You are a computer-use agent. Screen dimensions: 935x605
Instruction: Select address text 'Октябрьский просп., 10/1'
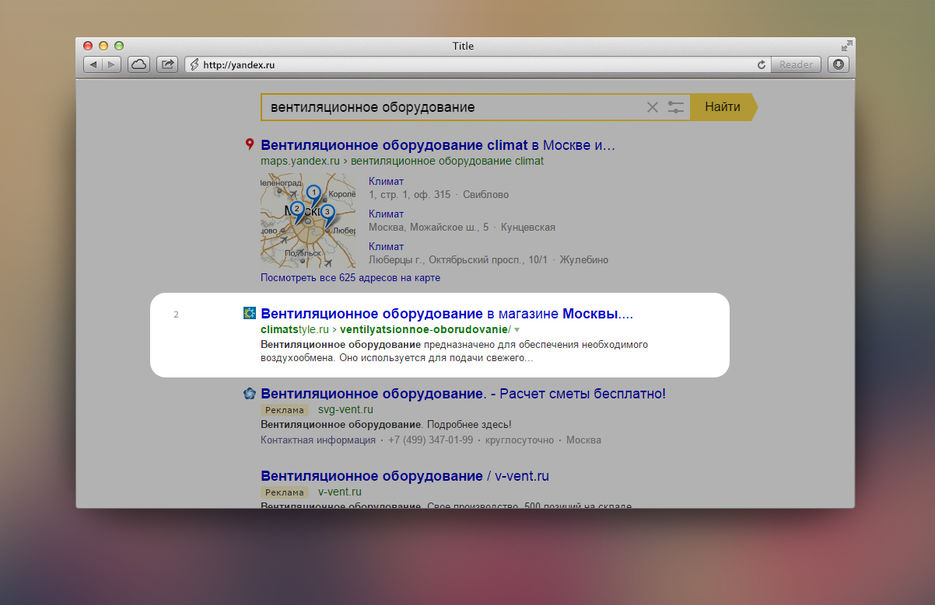pyautogui.click(x=488, y=260)
